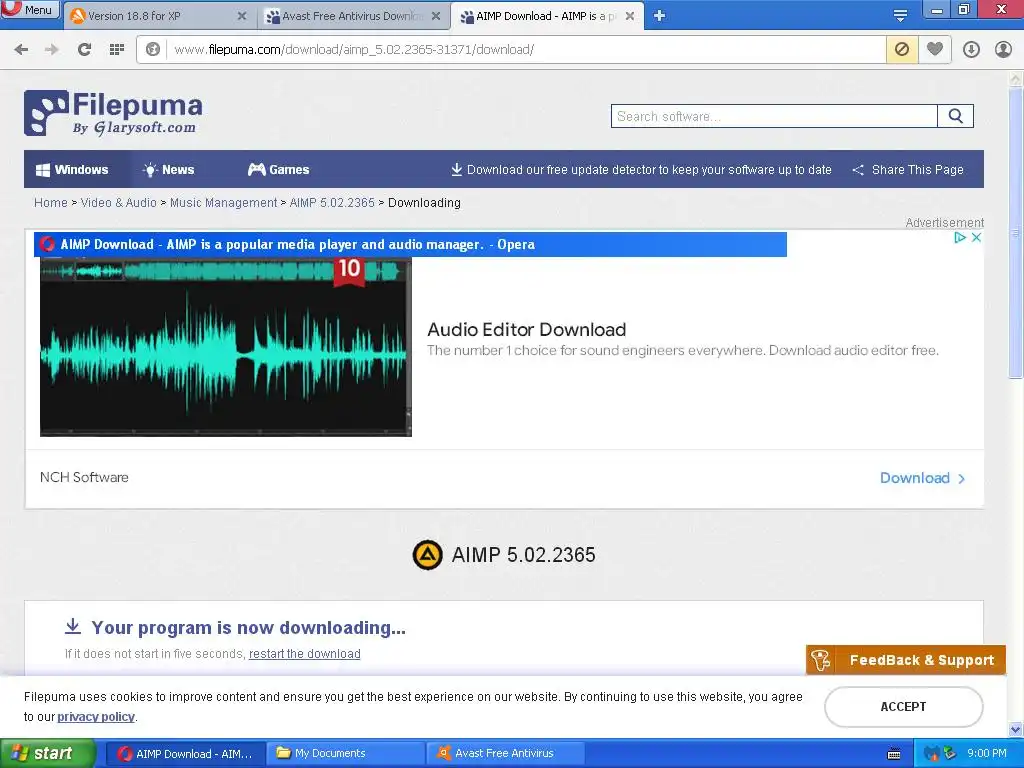
Task: Click the scrollbar up arrow
Action: tap(1016, 79)
